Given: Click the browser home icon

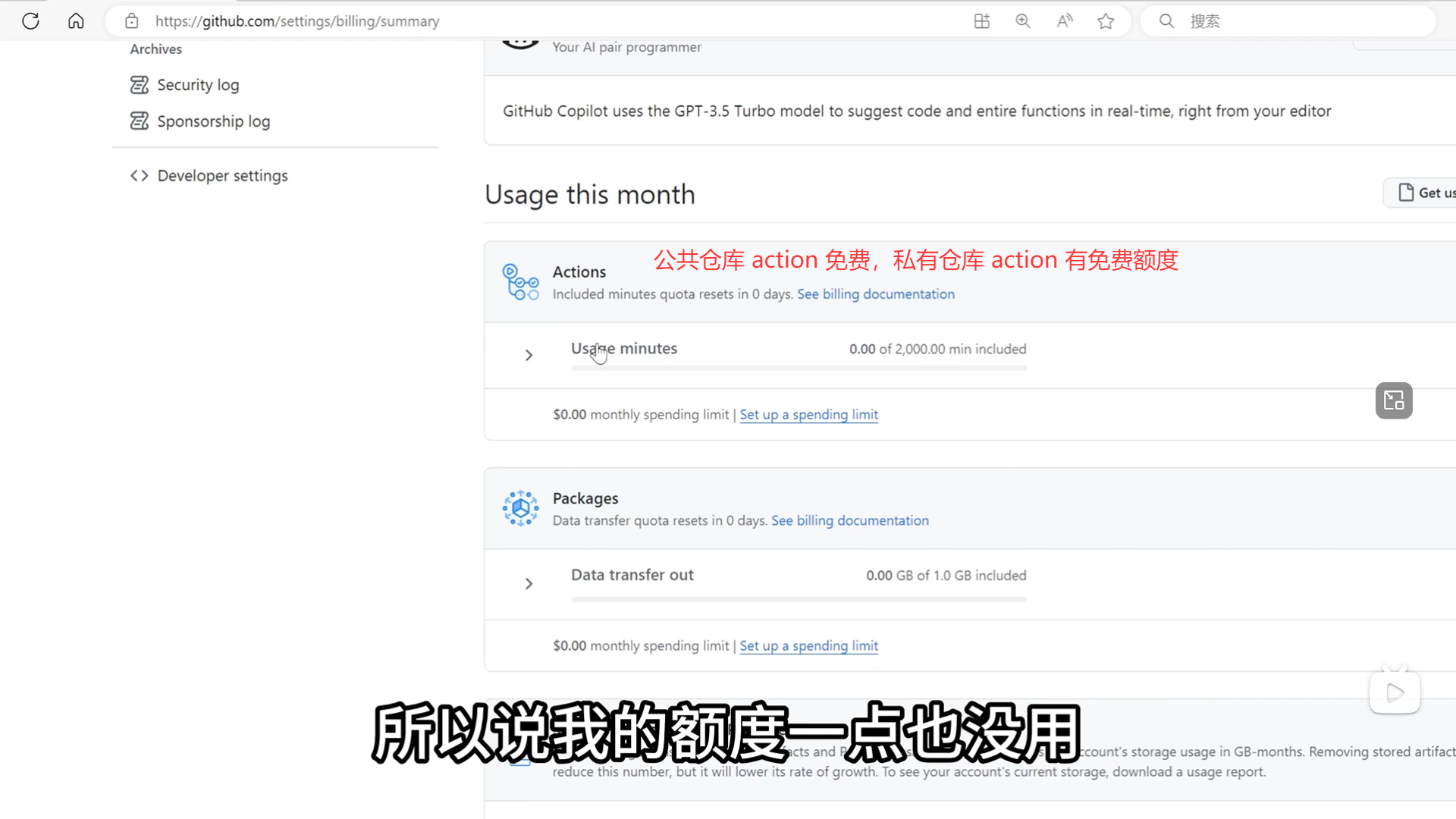Looking at the screenshot, I should [x=76, y=21].
